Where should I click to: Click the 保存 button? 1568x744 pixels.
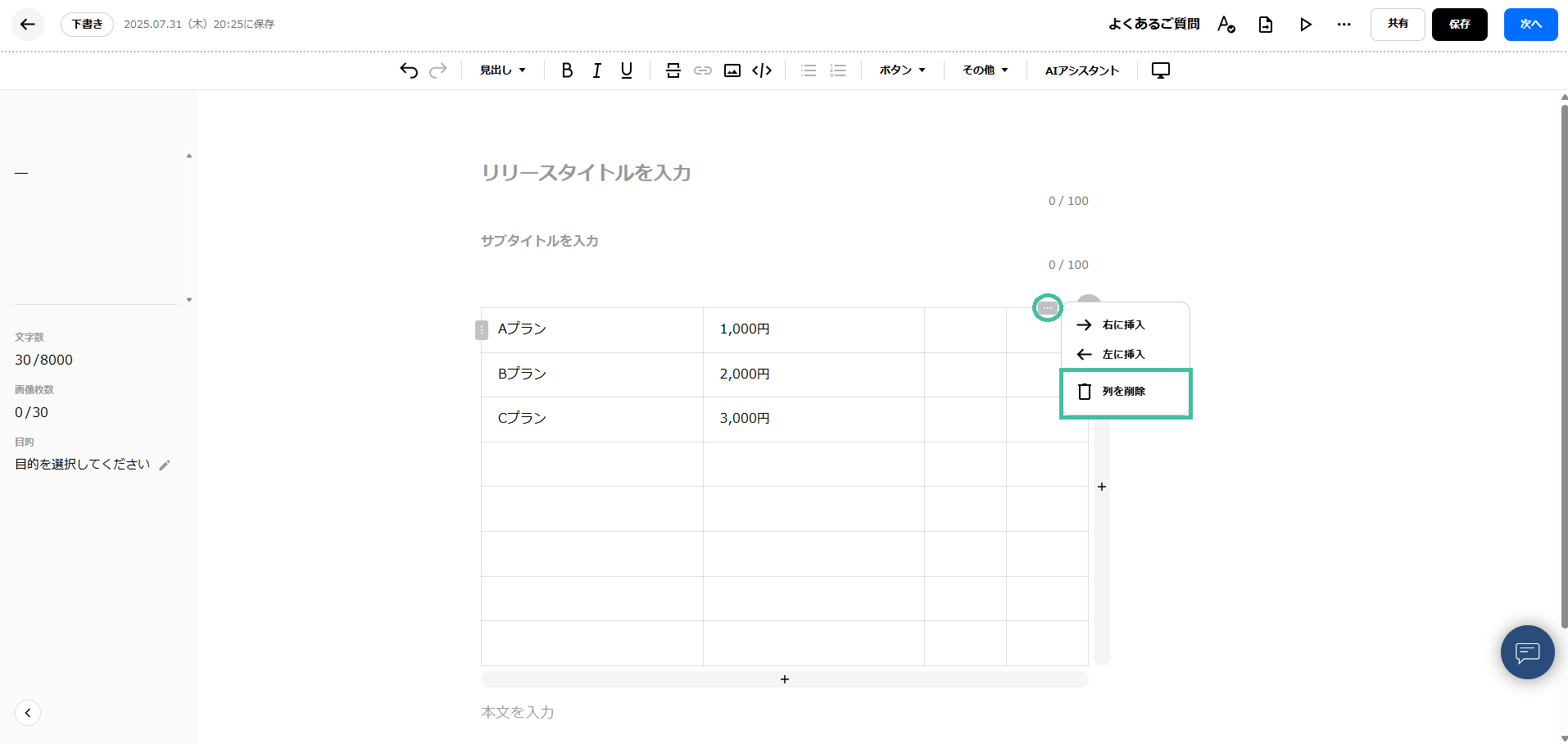click(1459, 24)
